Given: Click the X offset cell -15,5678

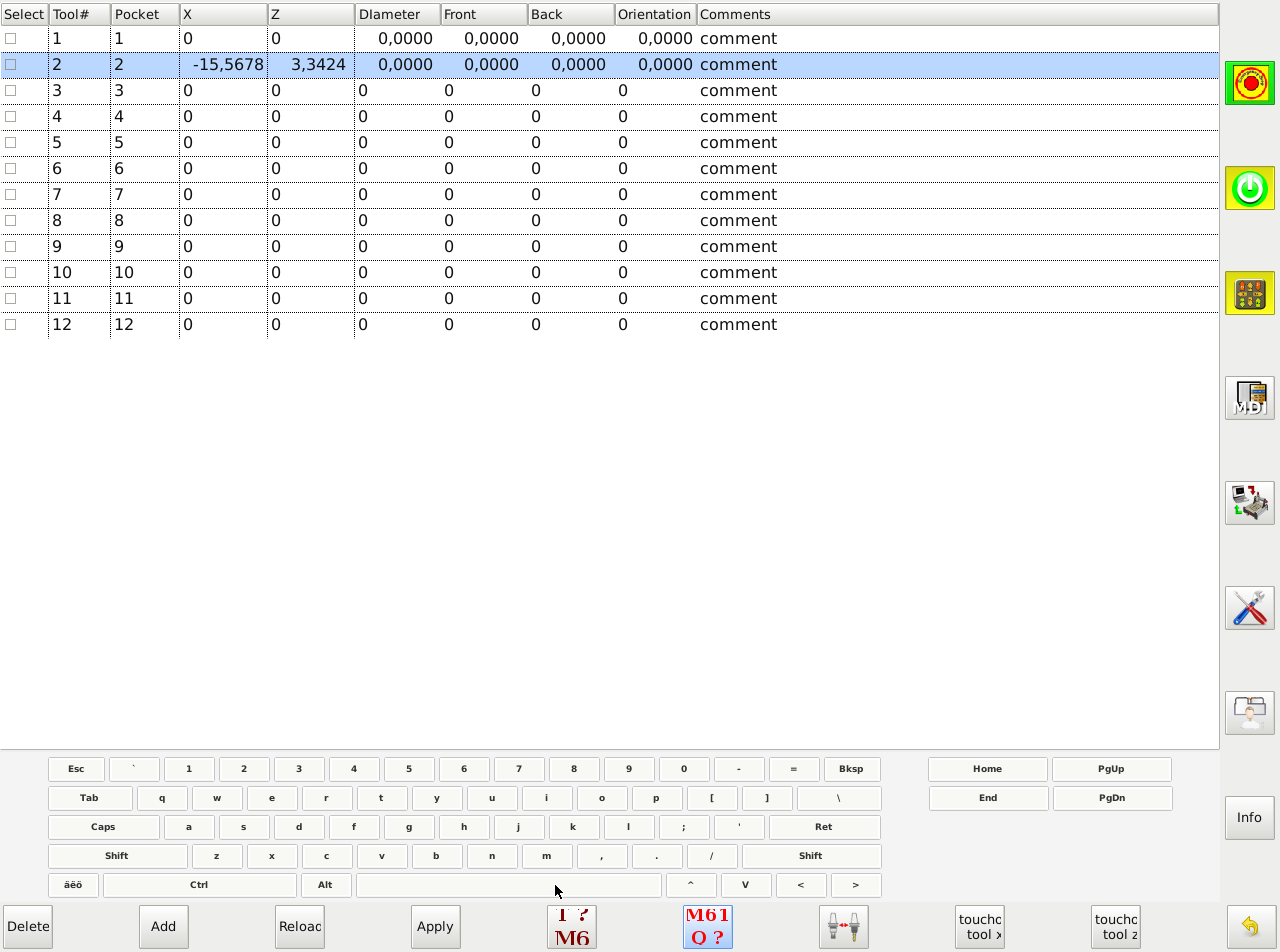Looking at the screenshot, I should tap(223, 64).
